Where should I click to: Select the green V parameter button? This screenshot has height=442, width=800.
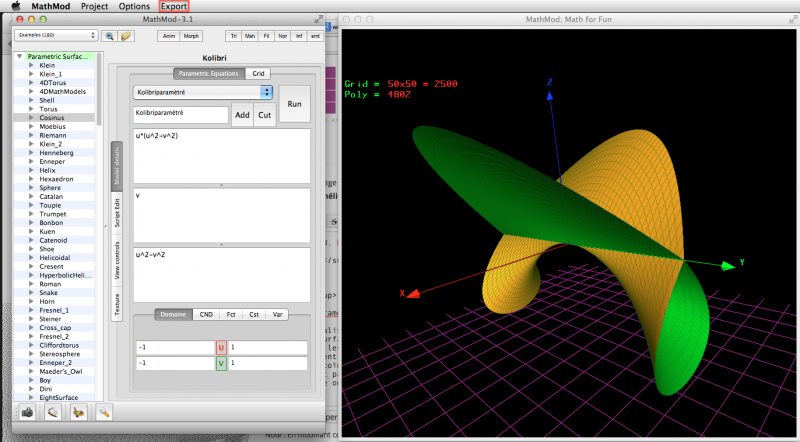[221, 363]
